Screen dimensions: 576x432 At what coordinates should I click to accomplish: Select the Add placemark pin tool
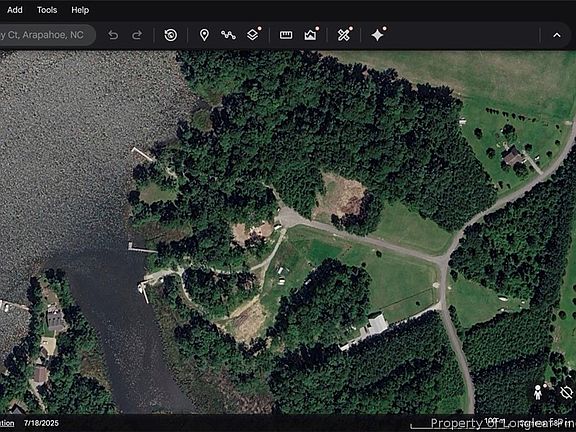(x=204, y=35)
